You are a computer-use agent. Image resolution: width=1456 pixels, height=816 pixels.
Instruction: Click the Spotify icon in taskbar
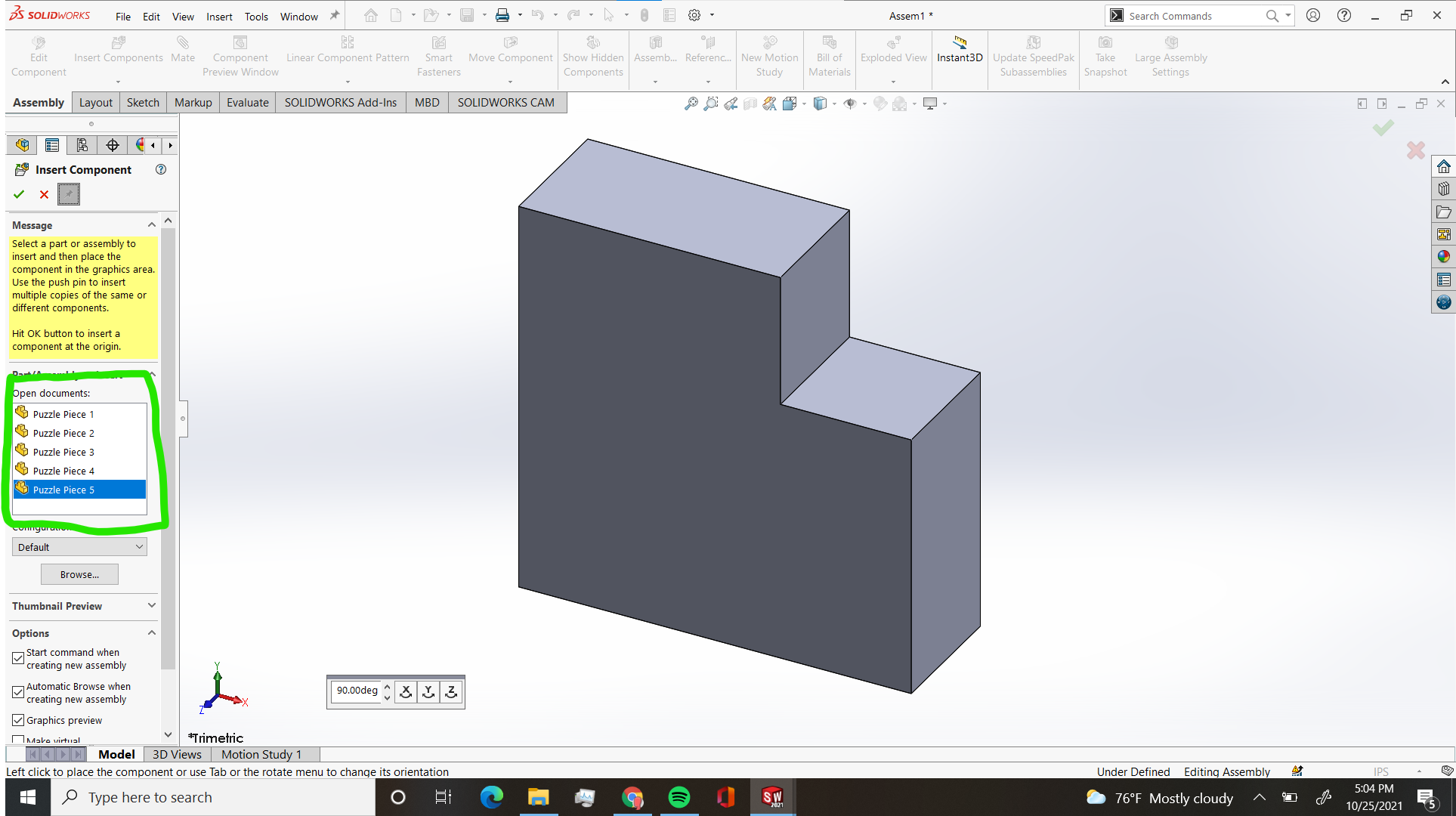[679, 797]
